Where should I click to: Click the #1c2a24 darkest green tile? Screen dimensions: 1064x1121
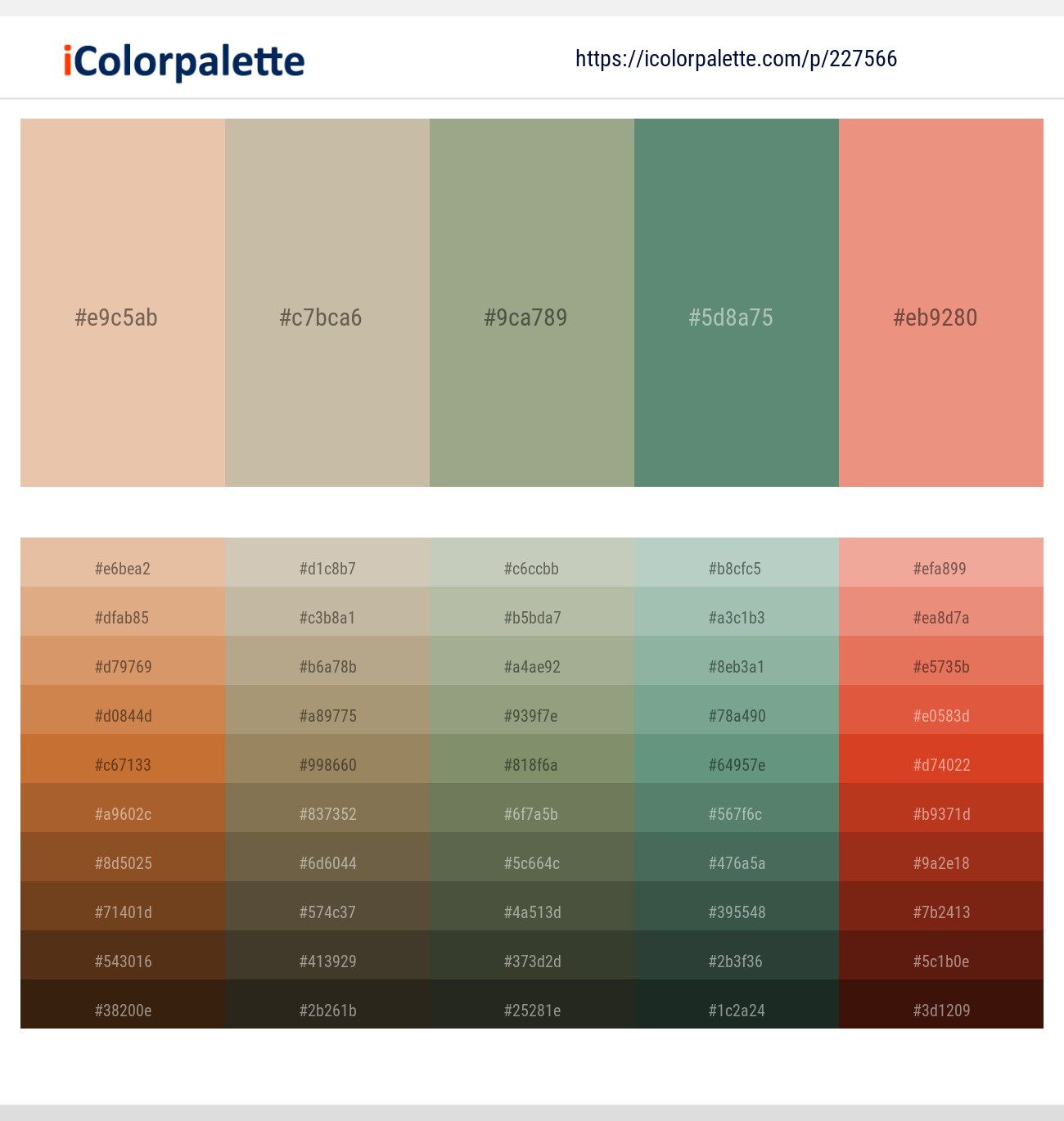pyautogui.click(x=736, y=1011)
